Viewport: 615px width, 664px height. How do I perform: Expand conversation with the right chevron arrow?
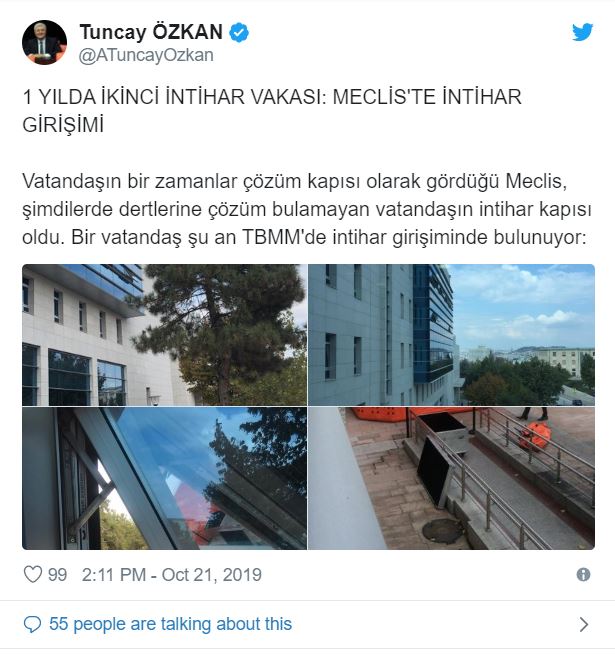tap(584, 624)
